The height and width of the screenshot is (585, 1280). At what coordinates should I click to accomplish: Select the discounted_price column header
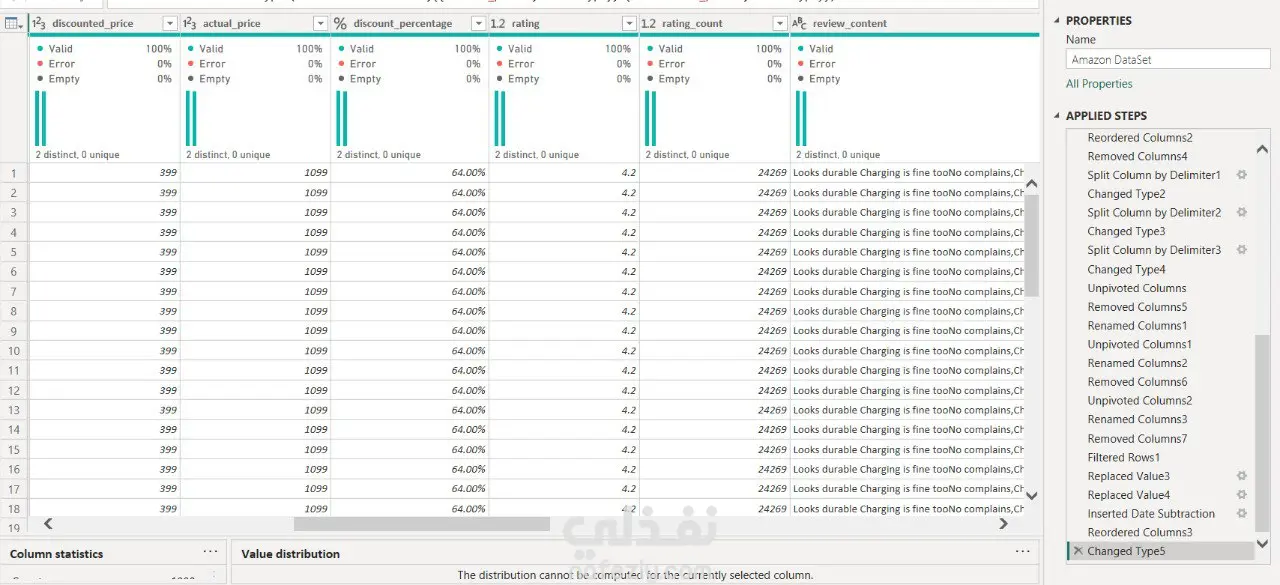point(93,23)
